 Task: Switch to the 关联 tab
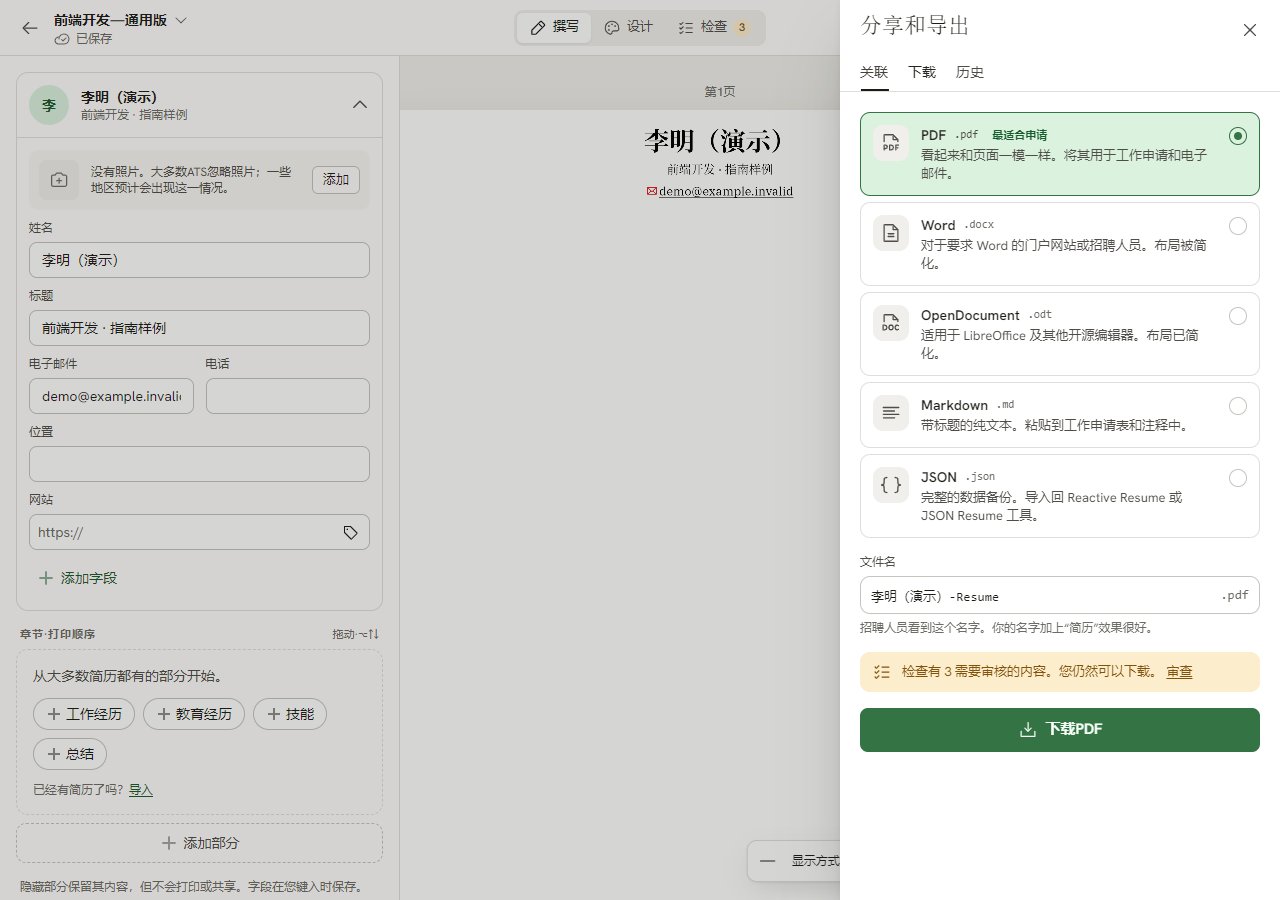pos(874,72)
